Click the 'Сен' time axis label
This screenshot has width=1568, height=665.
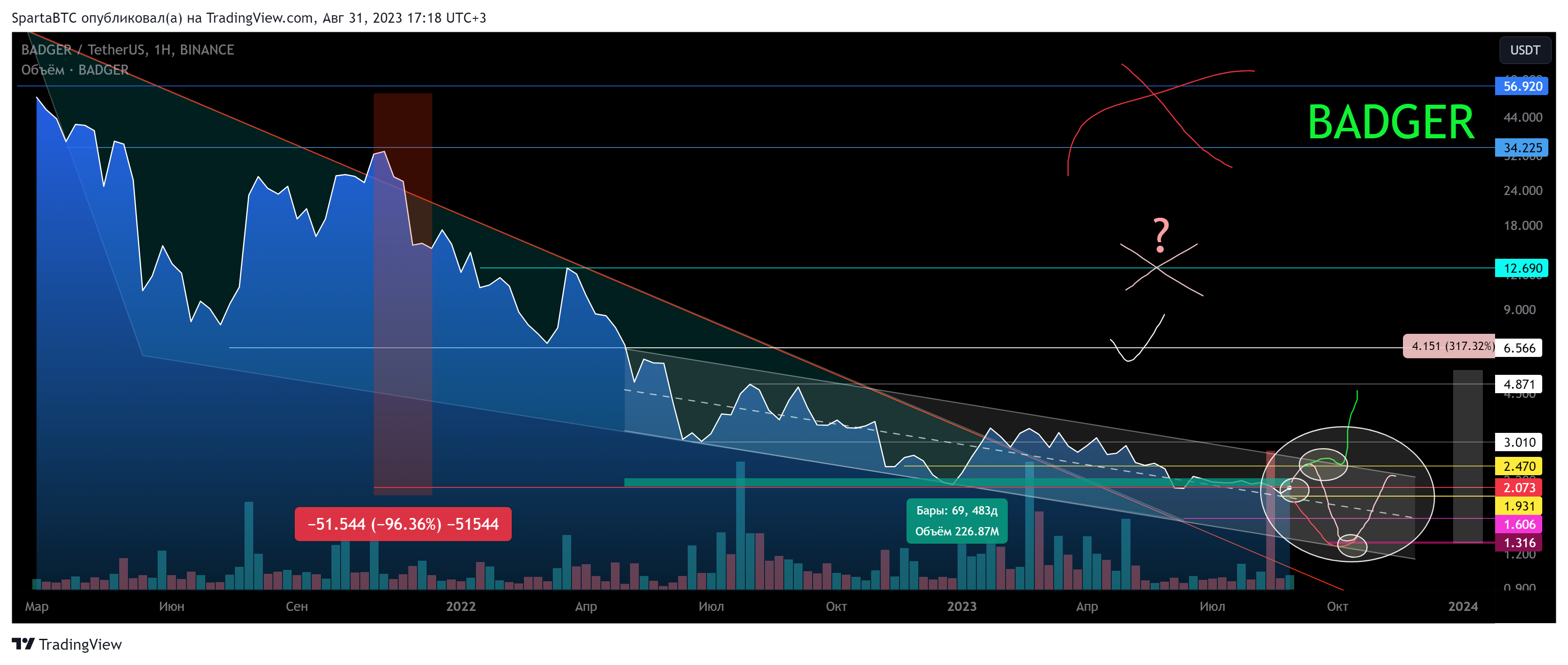pyautogui.click(x=297, y=607)
